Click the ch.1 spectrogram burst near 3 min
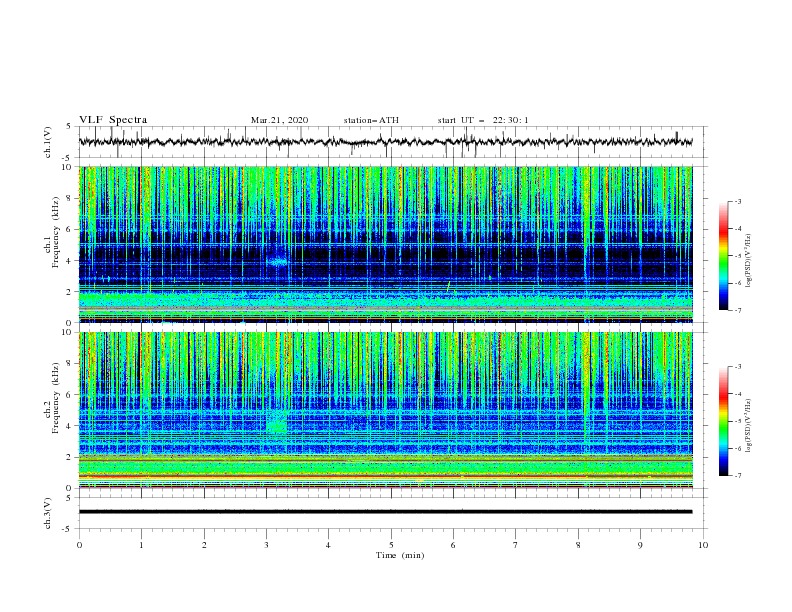Screen dimensions: 792x612 tap(277, 262)
